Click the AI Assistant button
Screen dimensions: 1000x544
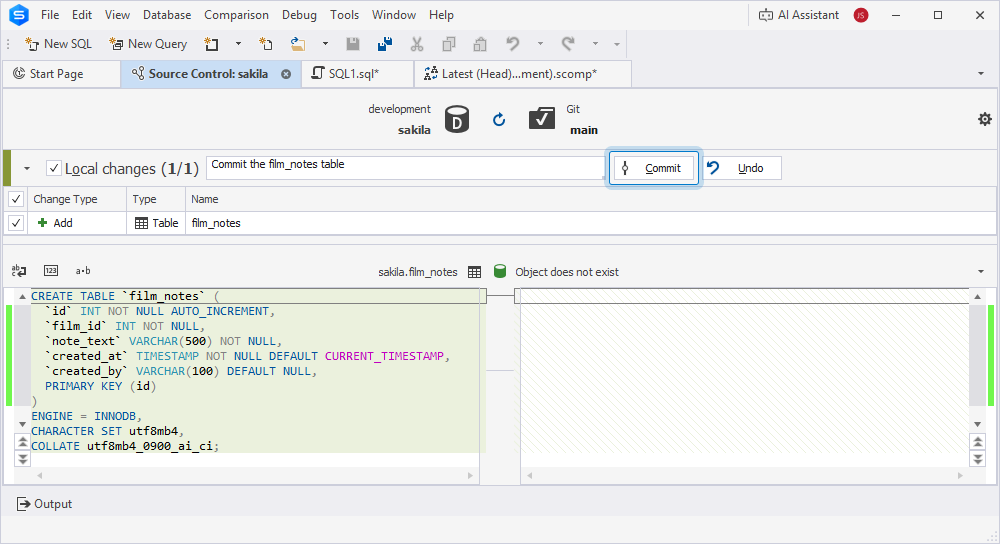tap(799, 15)
